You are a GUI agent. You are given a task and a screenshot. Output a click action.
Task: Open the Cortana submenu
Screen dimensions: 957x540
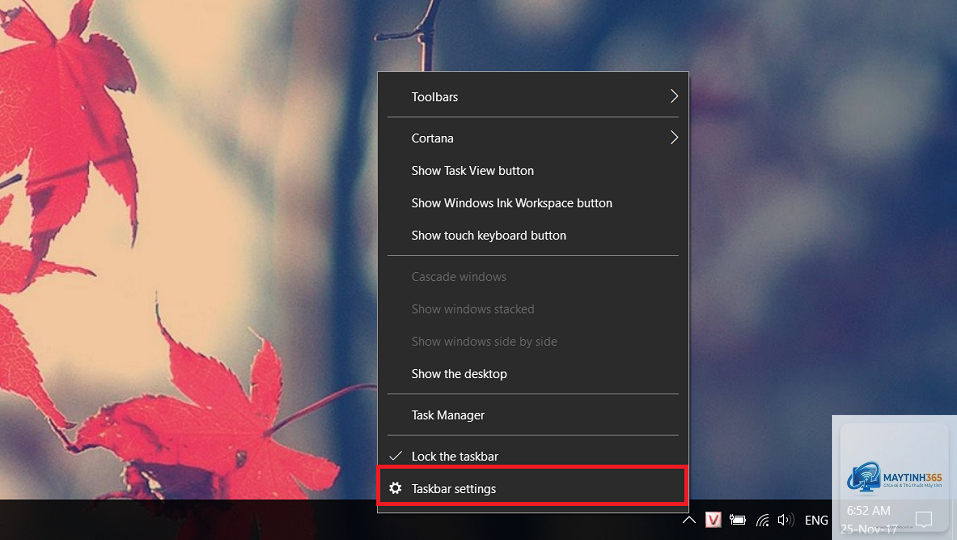(x=533, y=138)
